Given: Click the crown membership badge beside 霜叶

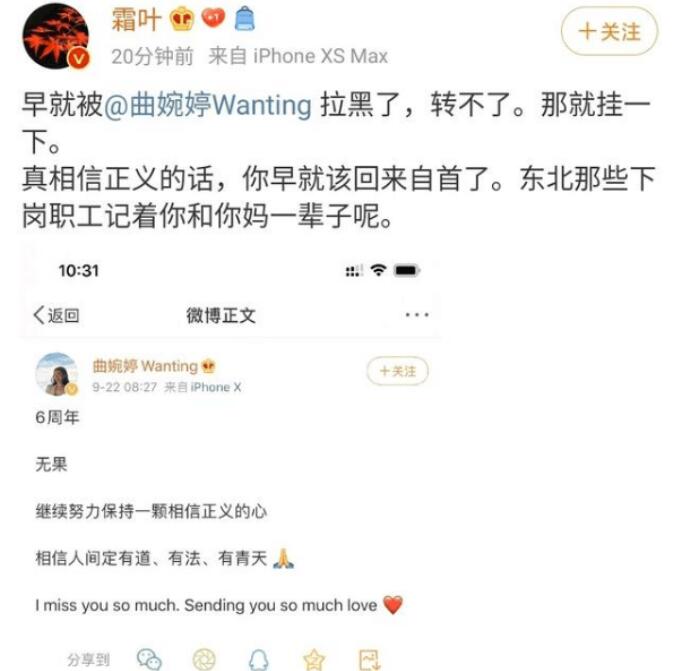Looking at the screenshot, I should point(181,19).
